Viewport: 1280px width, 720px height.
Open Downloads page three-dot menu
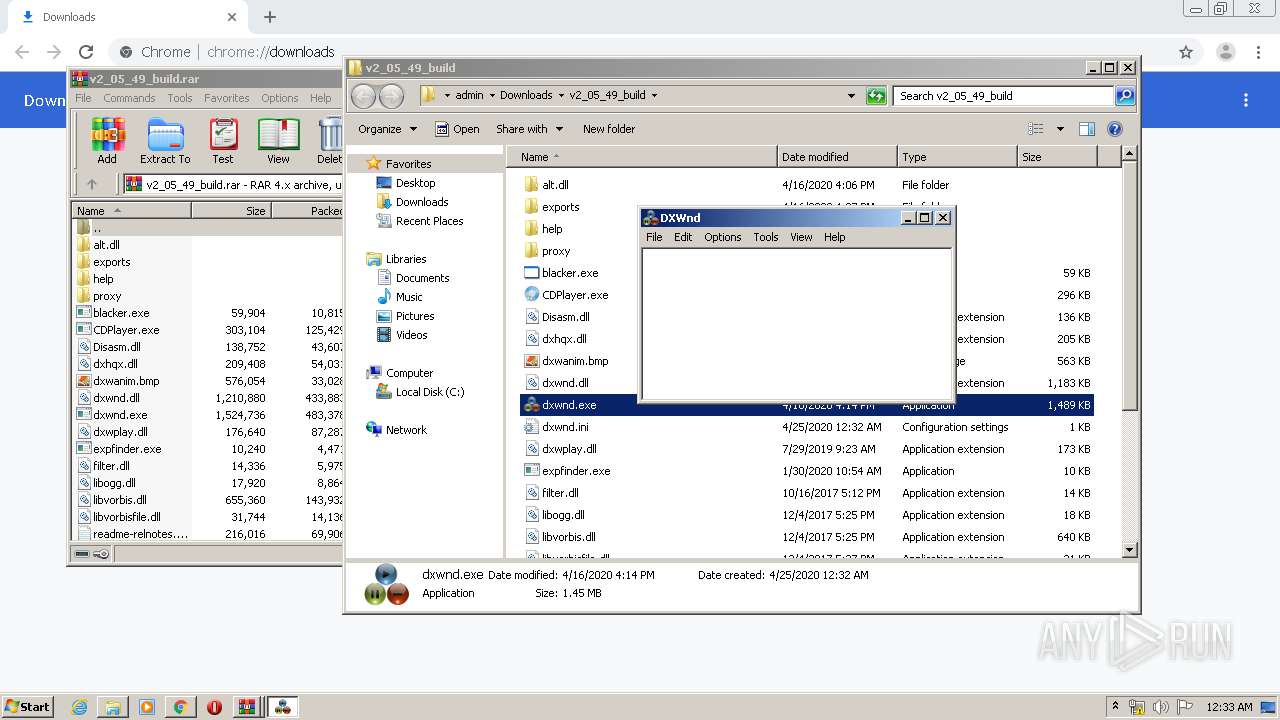(1246, 100)
